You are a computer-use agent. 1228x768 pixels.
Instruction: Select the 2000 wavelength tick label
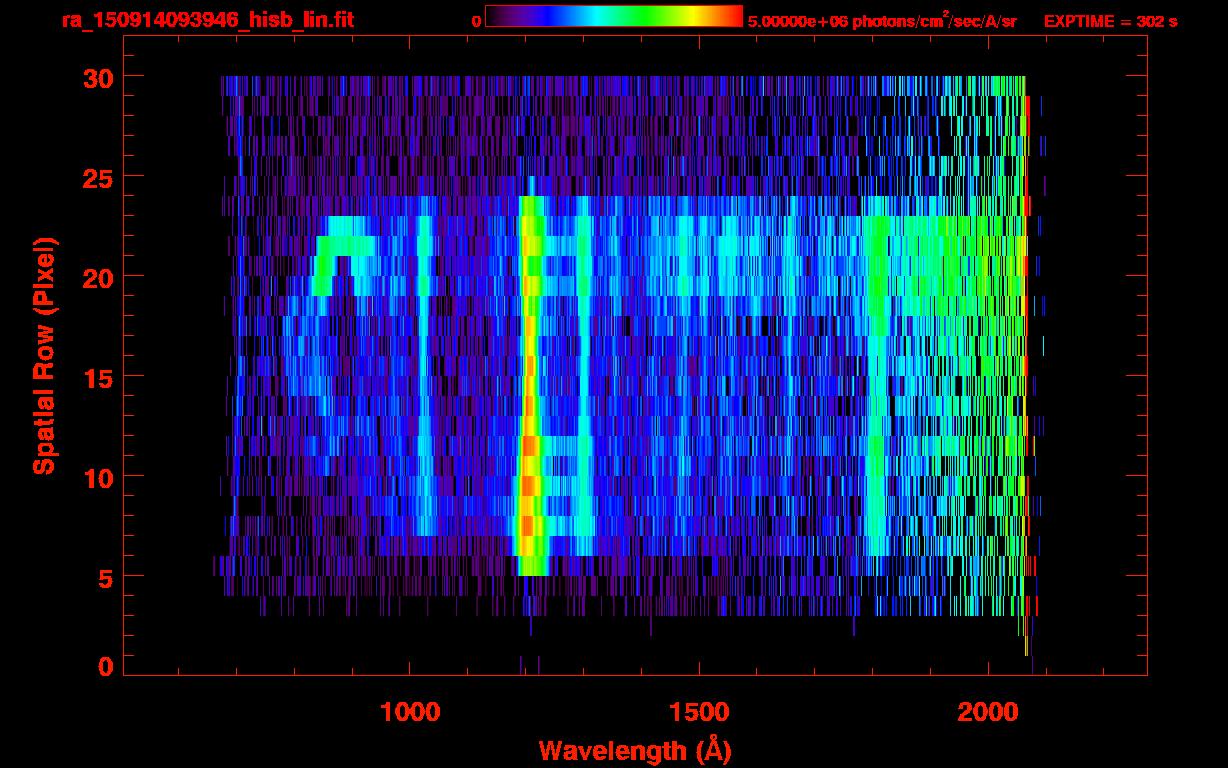coord(987,712)
